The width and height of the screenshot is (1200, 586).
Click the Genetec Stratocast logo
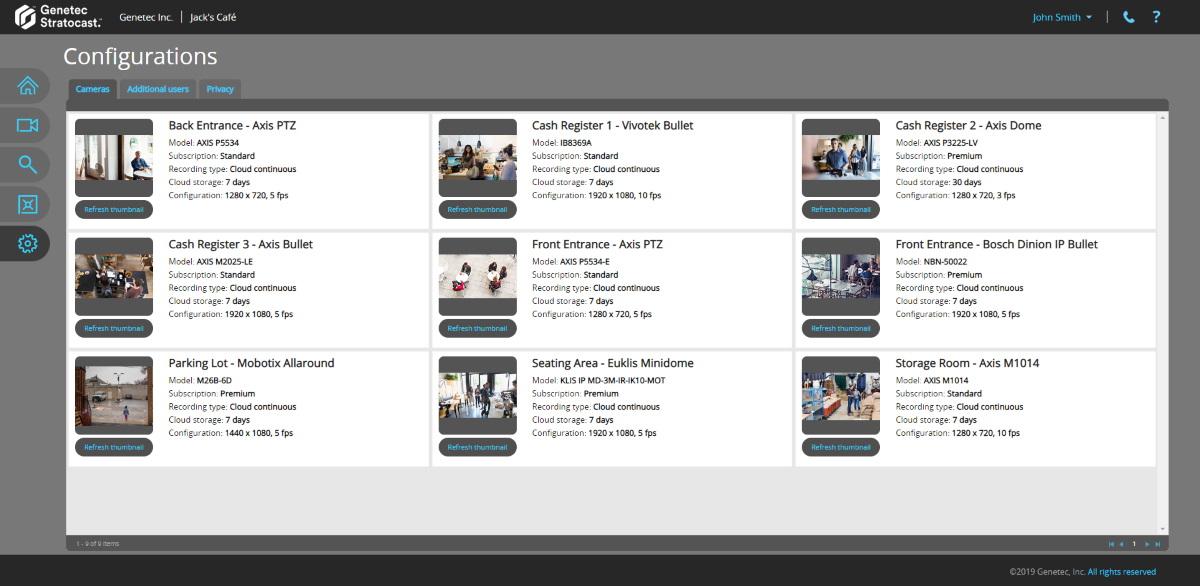(58, 17)
